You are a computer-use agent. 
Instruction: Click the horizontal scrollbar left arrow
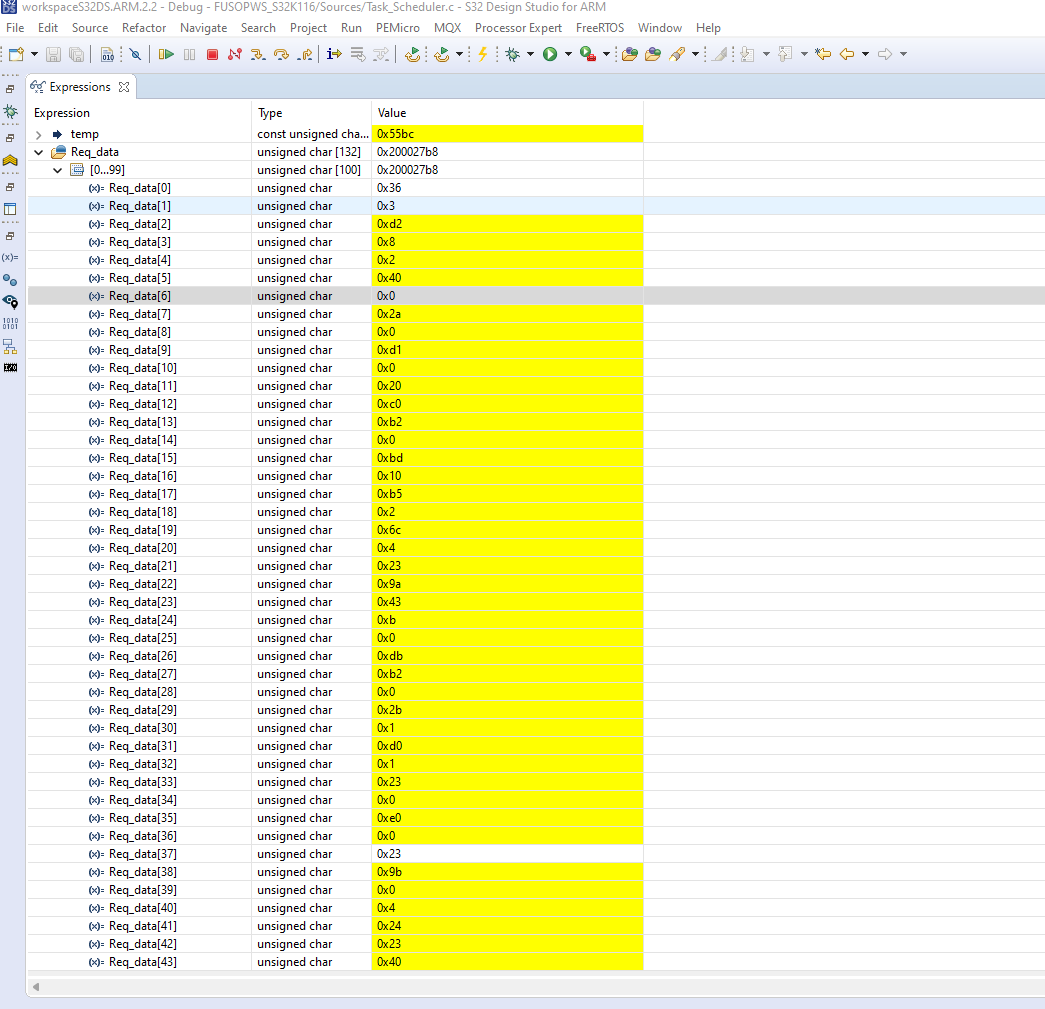click(x=36, y=987)
